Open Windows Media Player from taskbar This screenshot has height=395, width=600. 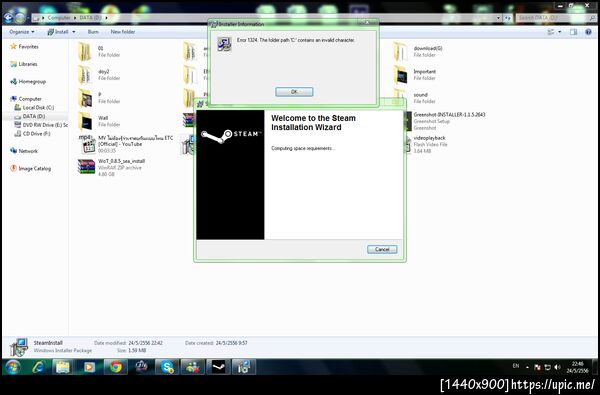(89, 367)
